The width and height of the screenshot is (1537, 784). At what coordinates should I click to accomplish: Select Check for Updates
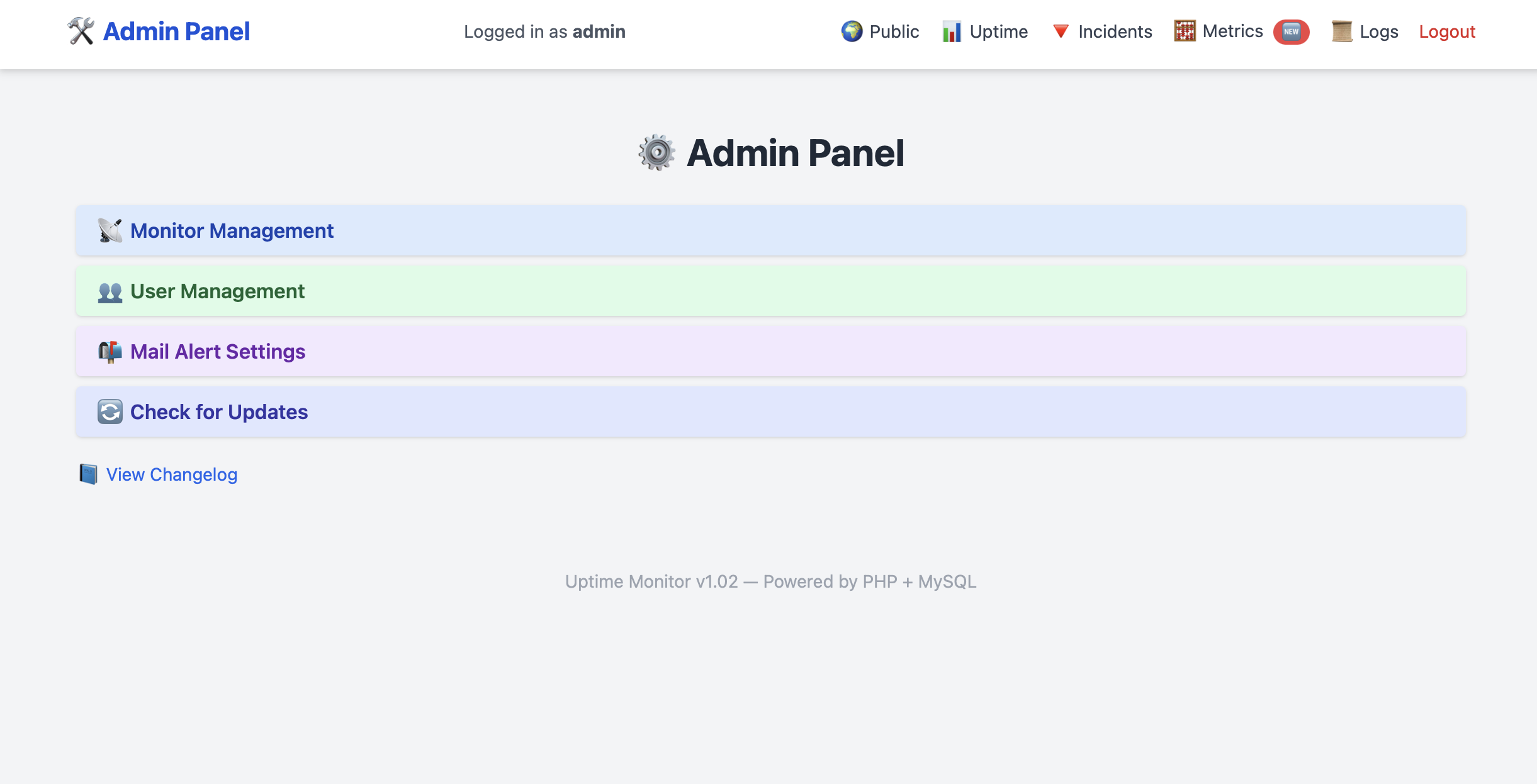[x=218, y=412]
